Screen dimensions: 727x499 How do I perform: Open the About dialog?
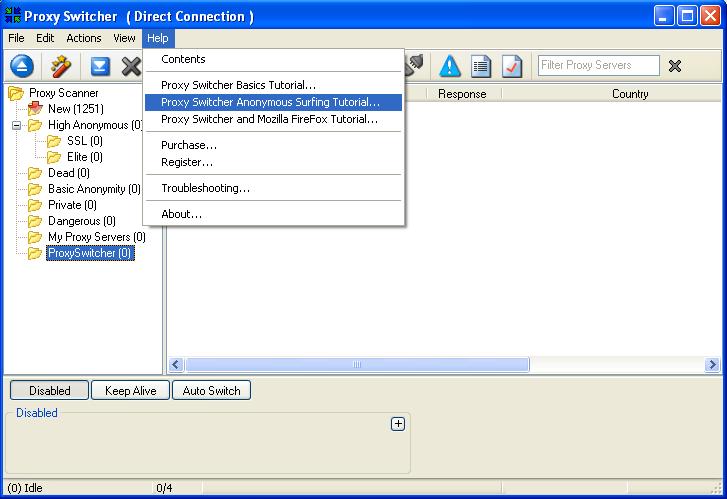coord(274,214)
